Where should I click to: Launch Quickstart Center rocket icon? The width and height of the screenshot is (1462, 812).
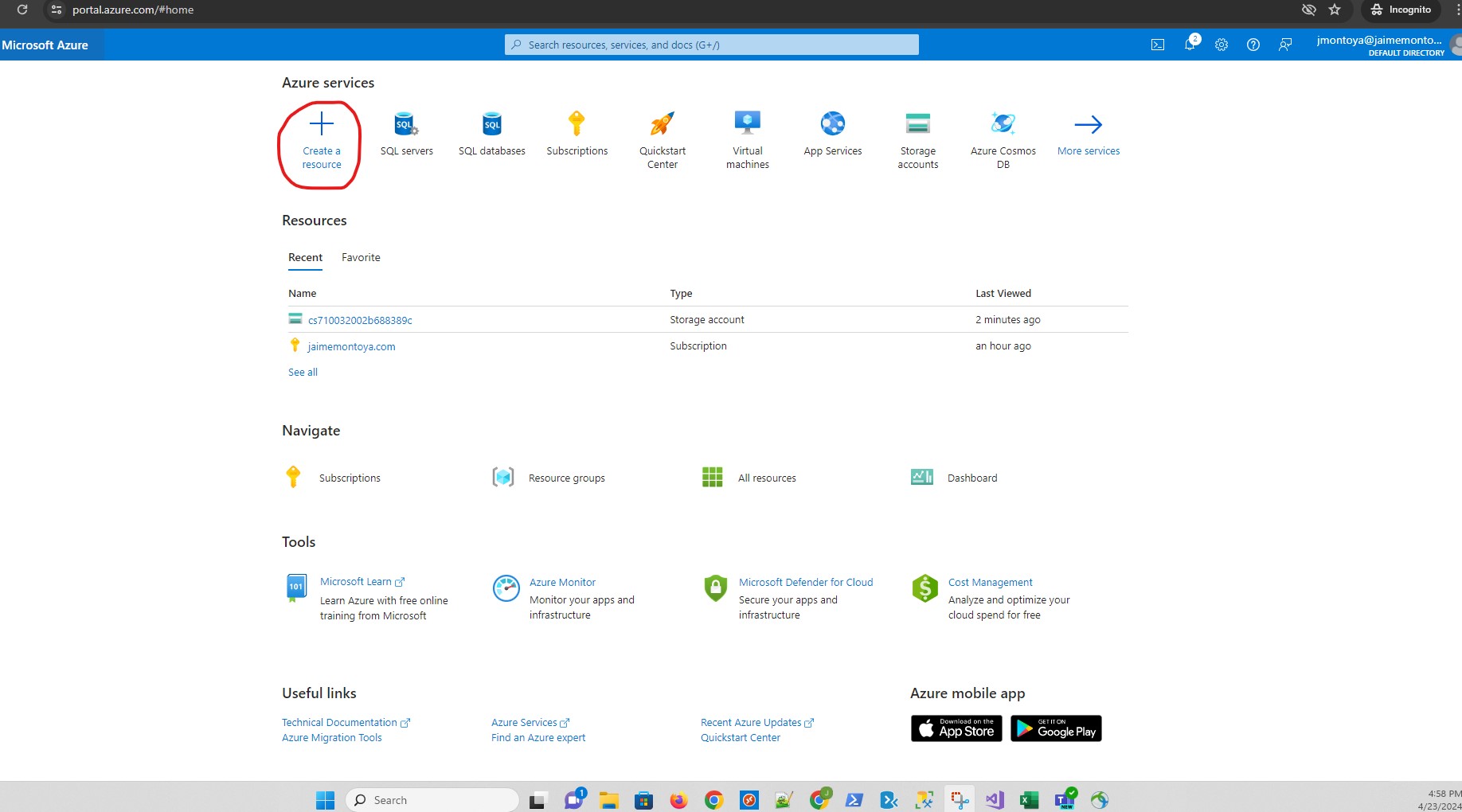(x=662, y=123)
